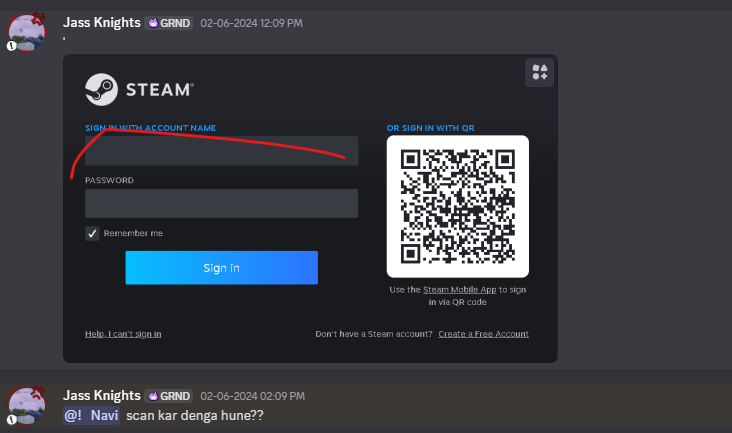Image resolution: width=732 pixels, height=433 pixels.
Task: Click Jass Knights username on the first message
Action: tap(102, 22)
